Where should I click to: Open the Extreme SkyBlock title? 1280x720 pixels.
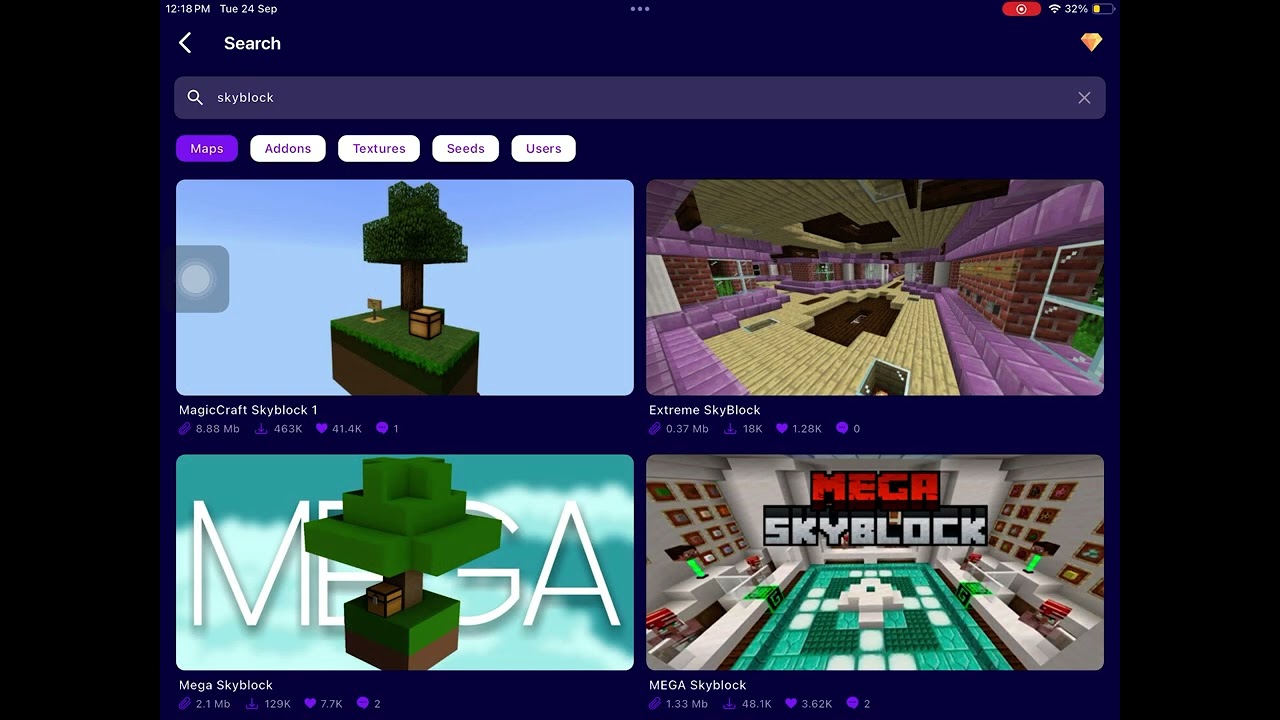(705, 410)
